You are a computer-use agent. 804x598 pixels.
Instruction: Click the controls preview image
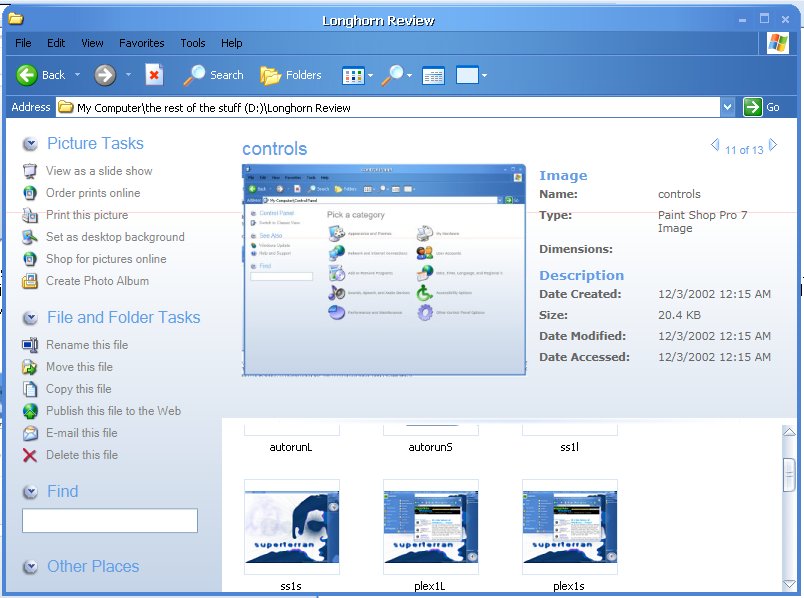coord(384,270)
